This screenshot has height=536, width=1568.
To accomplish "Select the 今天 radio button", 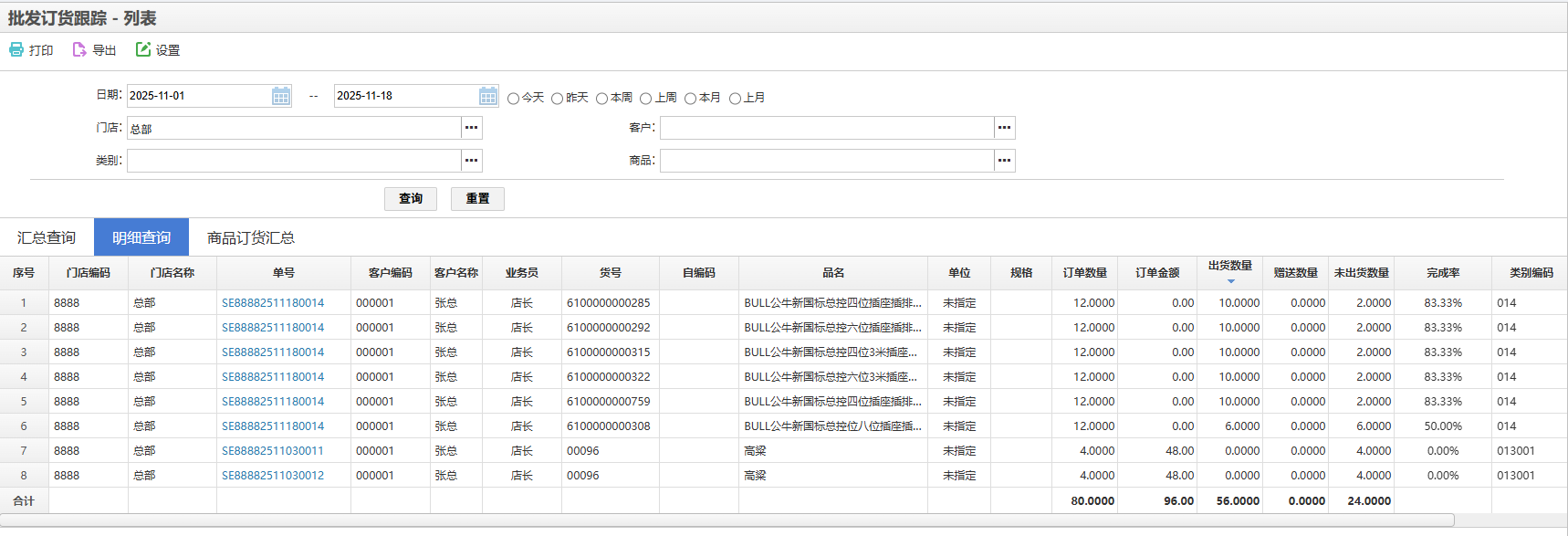I will [x=513, y=99].
